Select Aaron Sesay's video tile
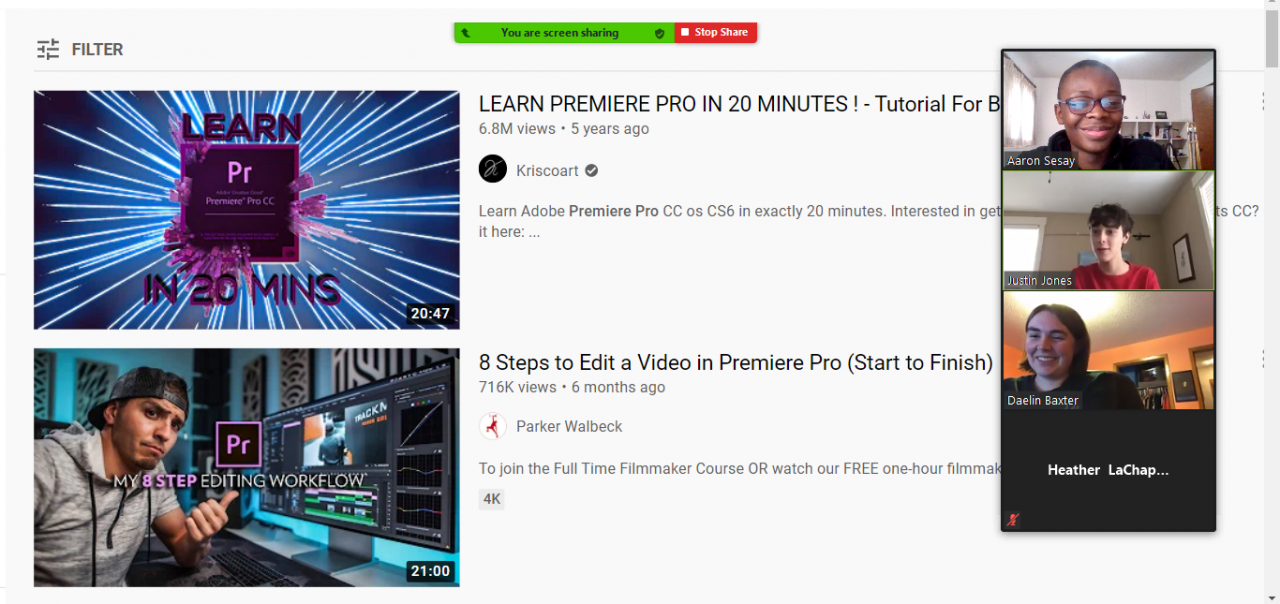This screenshot has height=604, width=1280. tap(1108, 110)
